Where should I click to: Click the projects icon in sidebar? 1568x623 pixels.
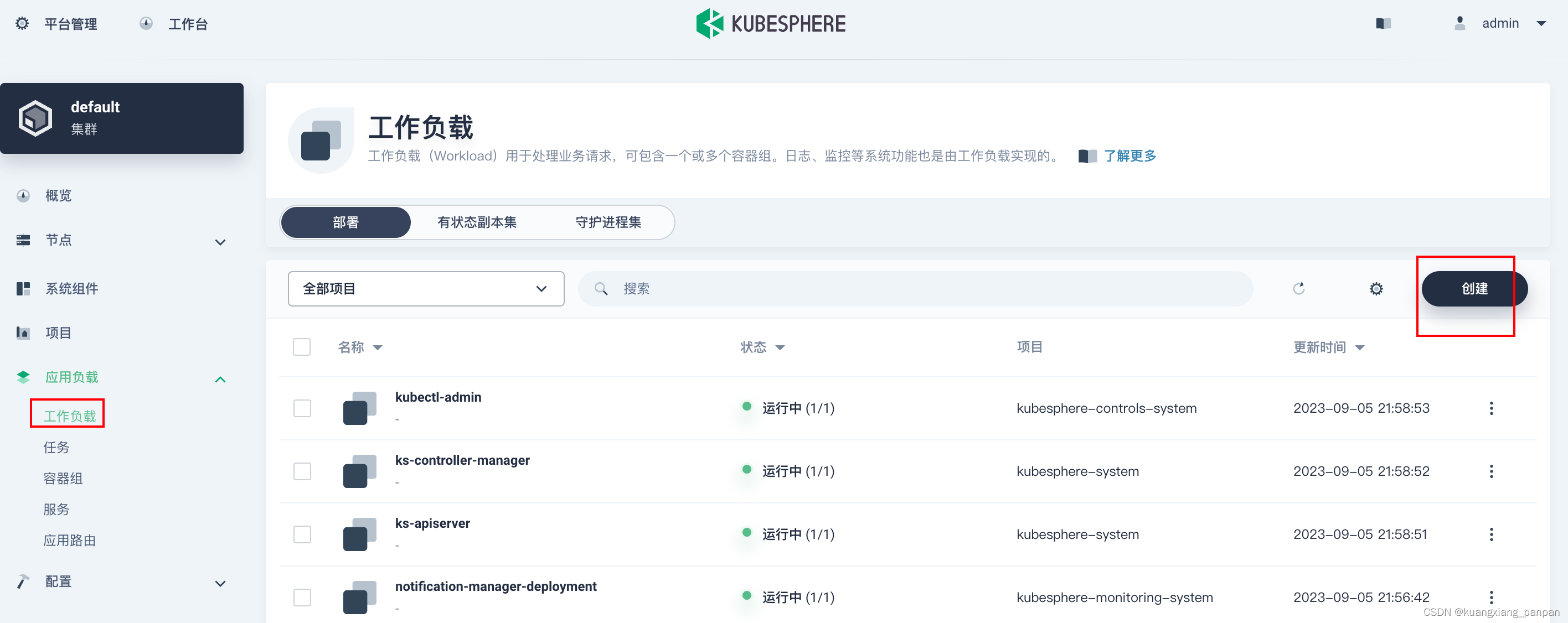pyautogui.click(x=23, y=333)
